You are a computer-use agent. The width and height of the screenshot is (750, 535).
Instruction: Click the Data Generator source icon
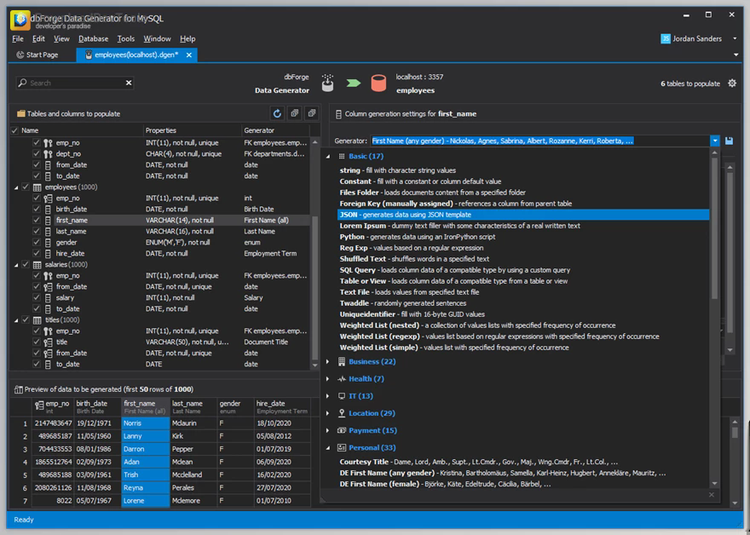328,83
